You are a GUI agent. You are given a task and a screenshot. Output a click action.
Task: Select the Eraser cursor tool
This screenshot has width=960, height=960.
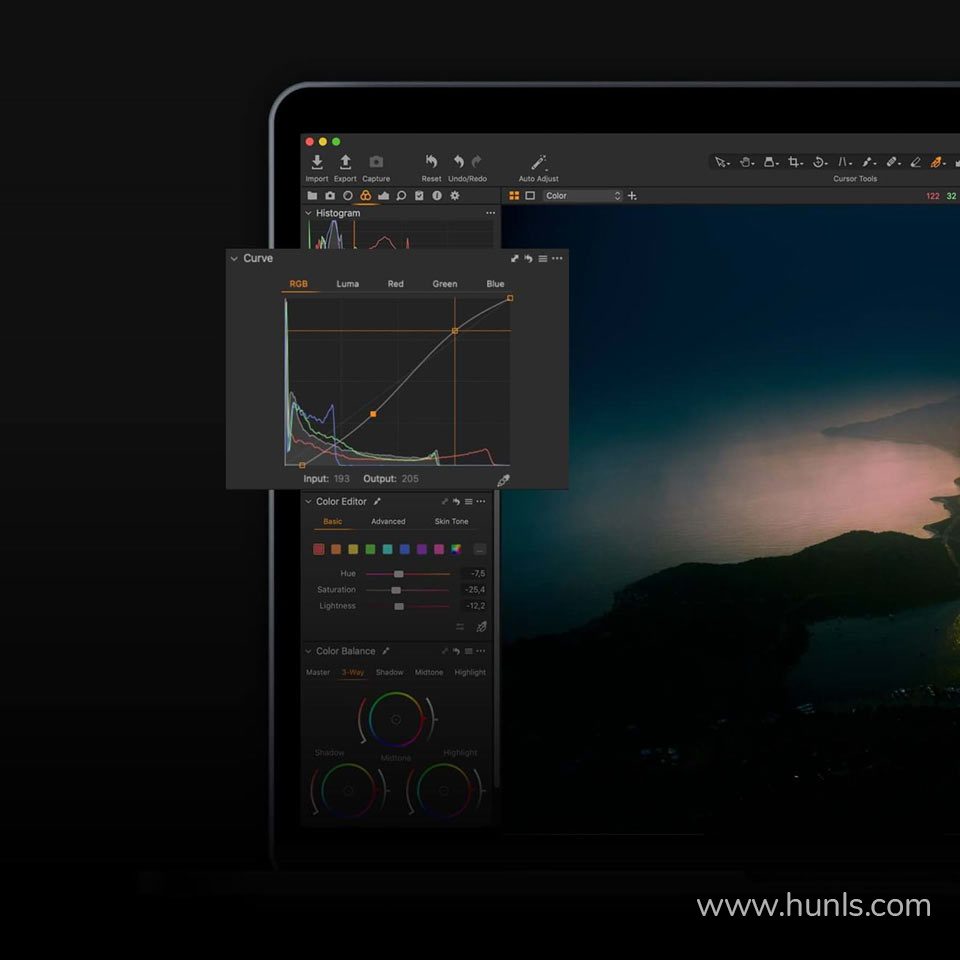click(915, 162)
